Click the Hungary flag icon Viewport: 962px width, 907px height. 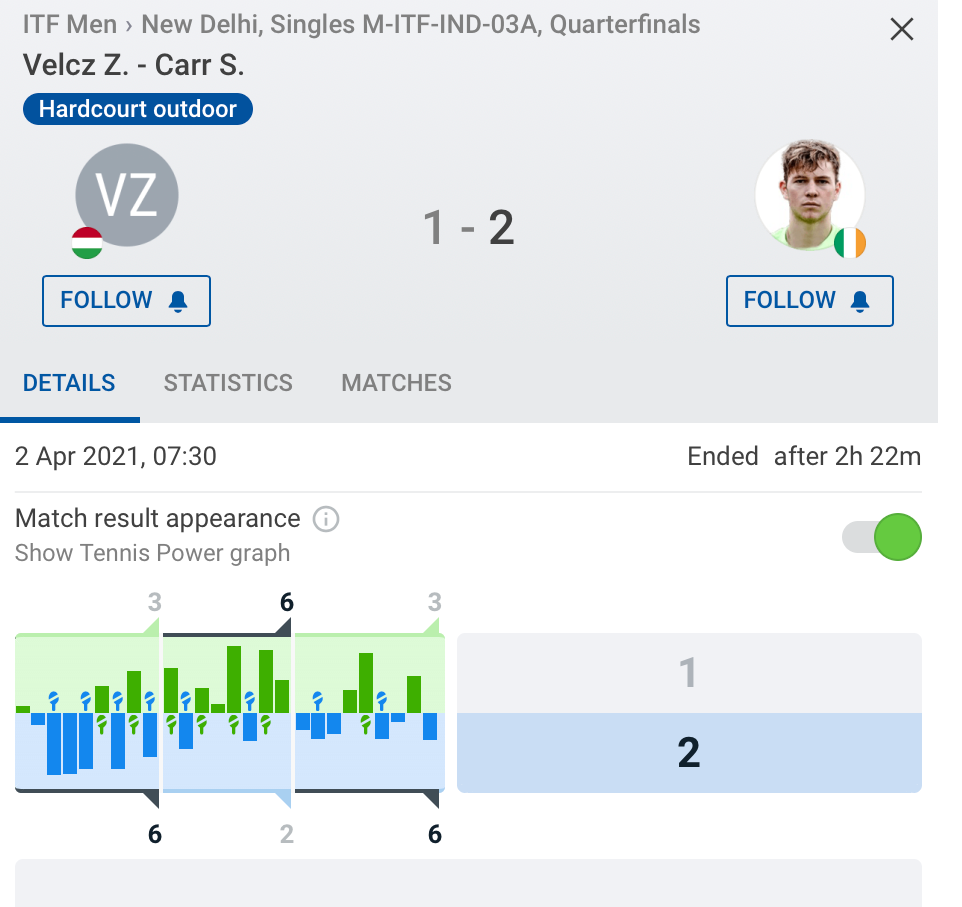(x=87, y=243)
